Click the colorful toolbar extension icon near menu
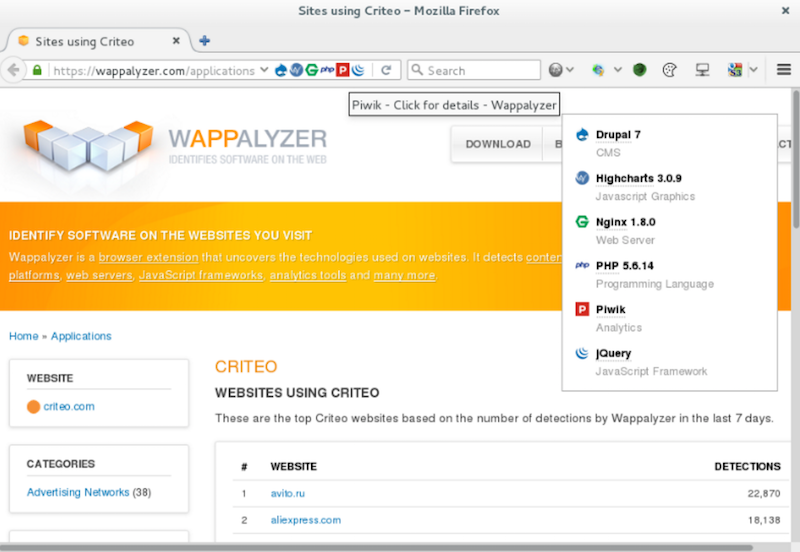The image size is (800, 552). [735, 70]
